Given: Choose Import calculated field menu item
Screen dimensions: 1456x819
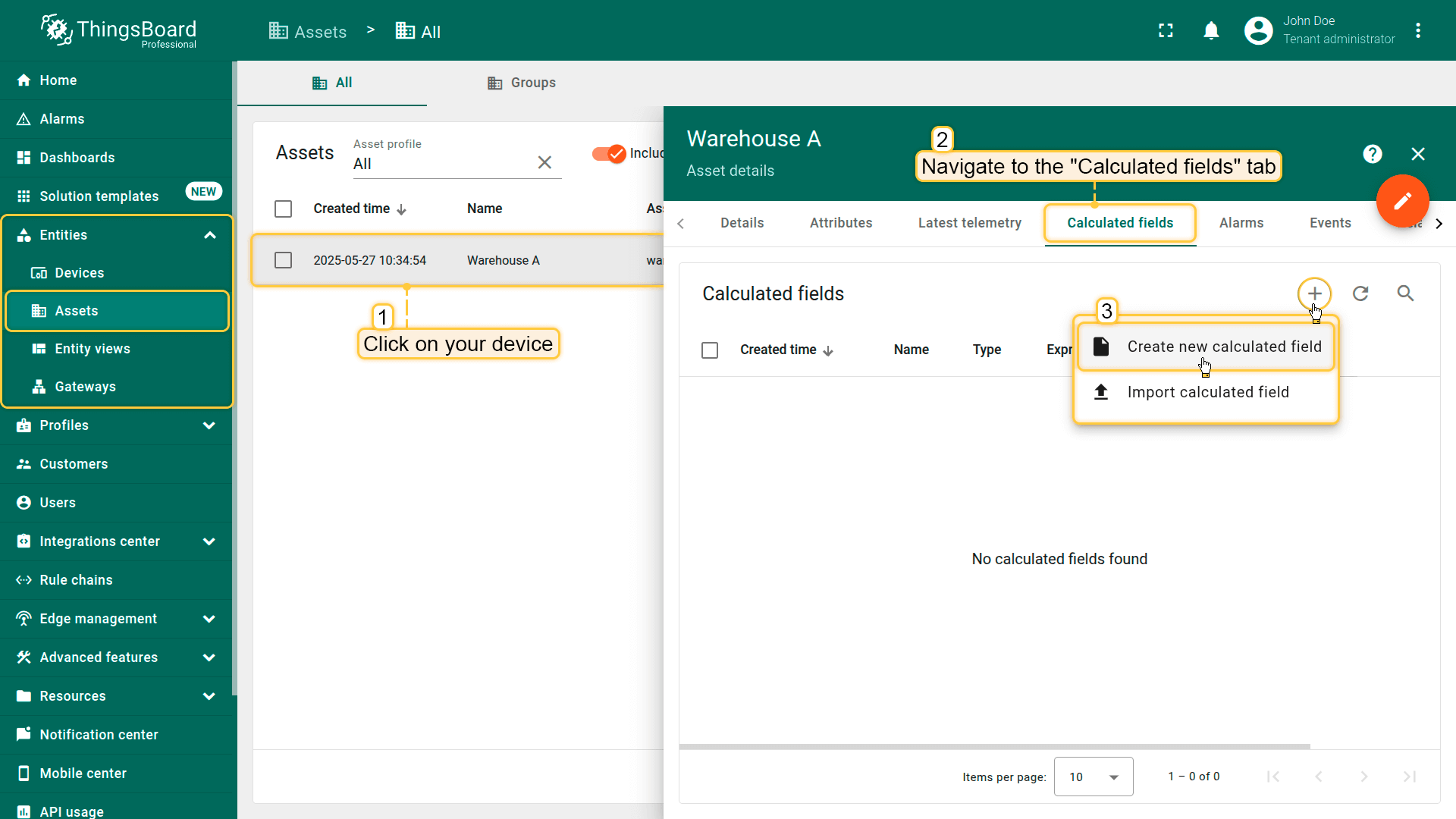Looking at the screenshot, I should pyautogui.click(x=1207, y=392).
